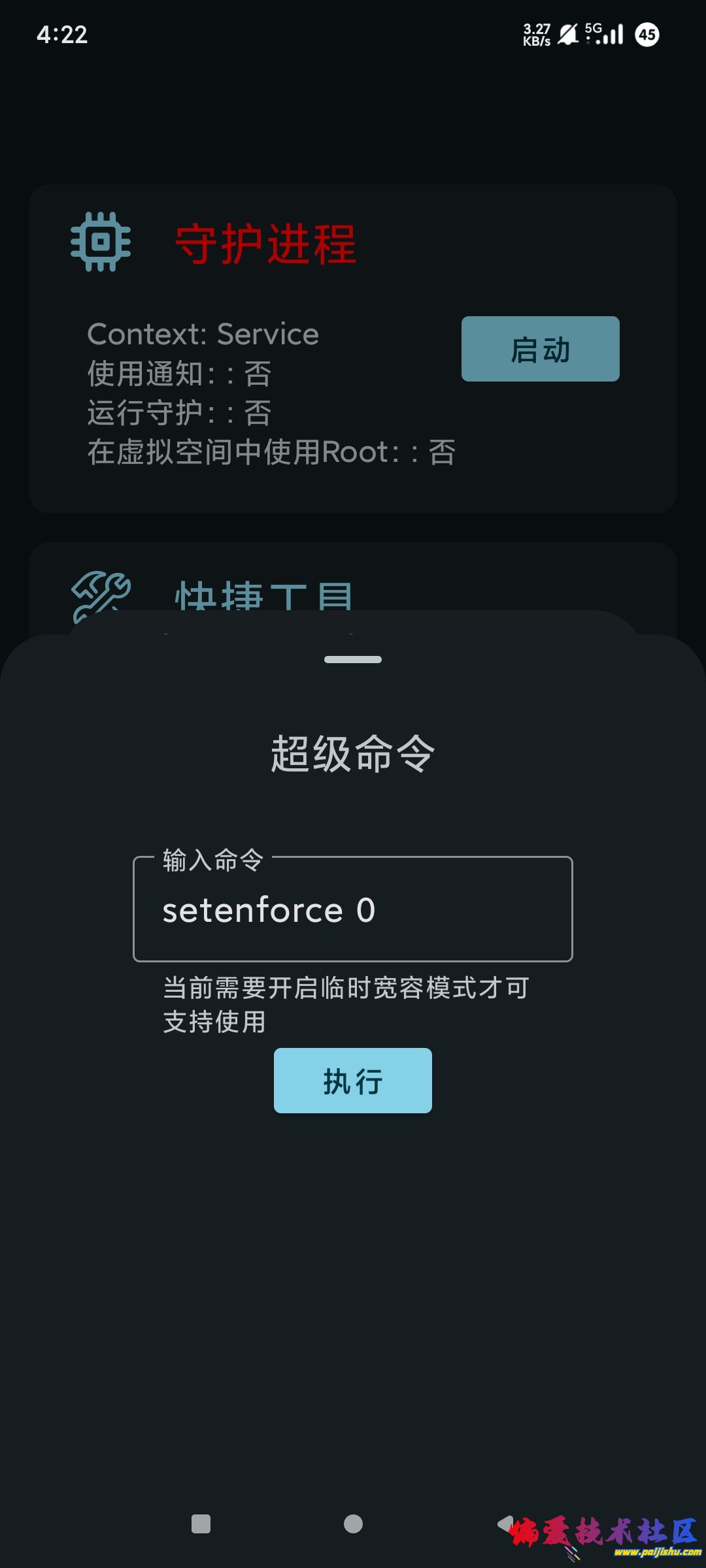The height and width of the screenshot is (1568, 706).
Task: Tap the network speed KB/s indicator
Action: 537,35
